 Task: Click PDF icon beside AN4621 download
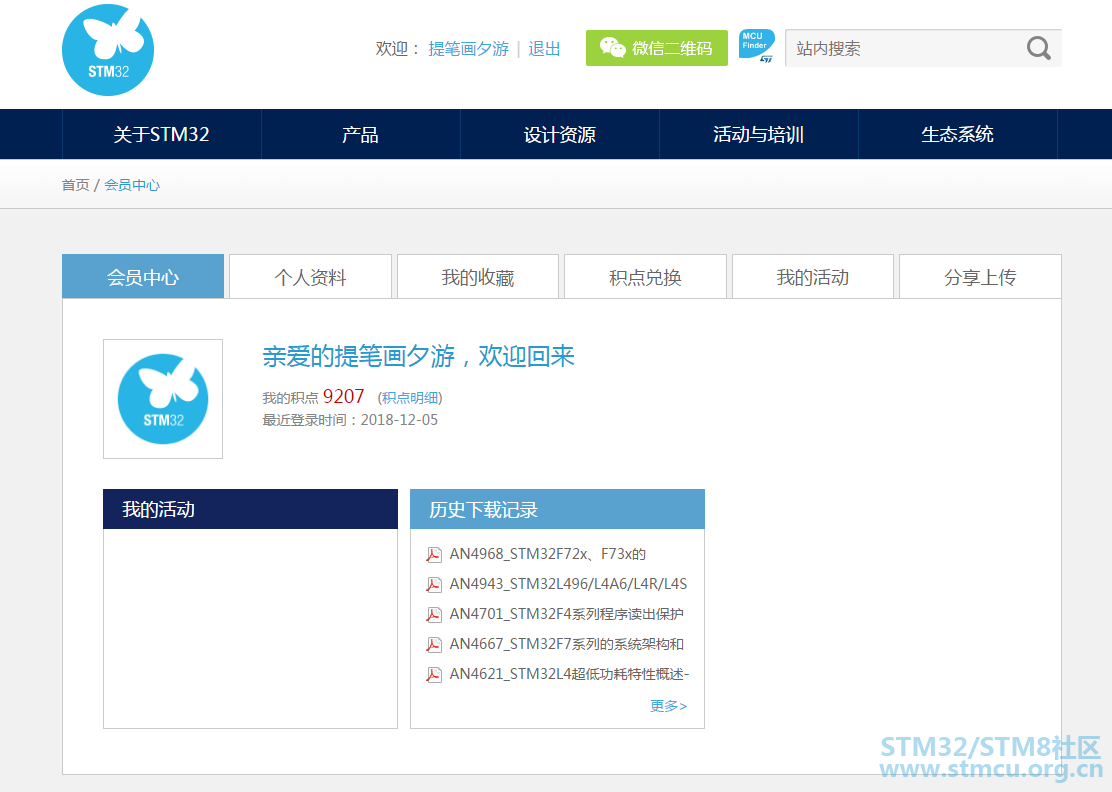[x=433, y=674]
